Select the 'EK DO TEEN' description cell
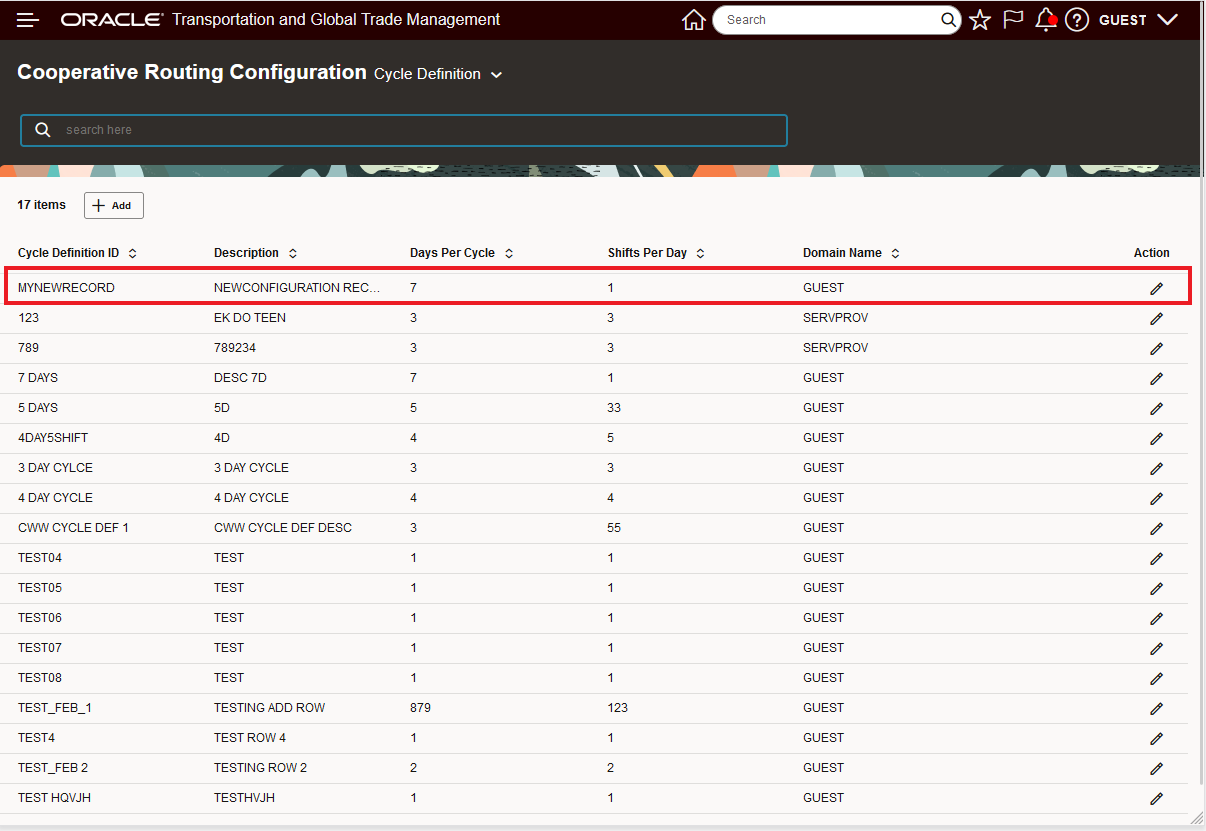Viewport: 1206px width, 831px height. point(250,318)
